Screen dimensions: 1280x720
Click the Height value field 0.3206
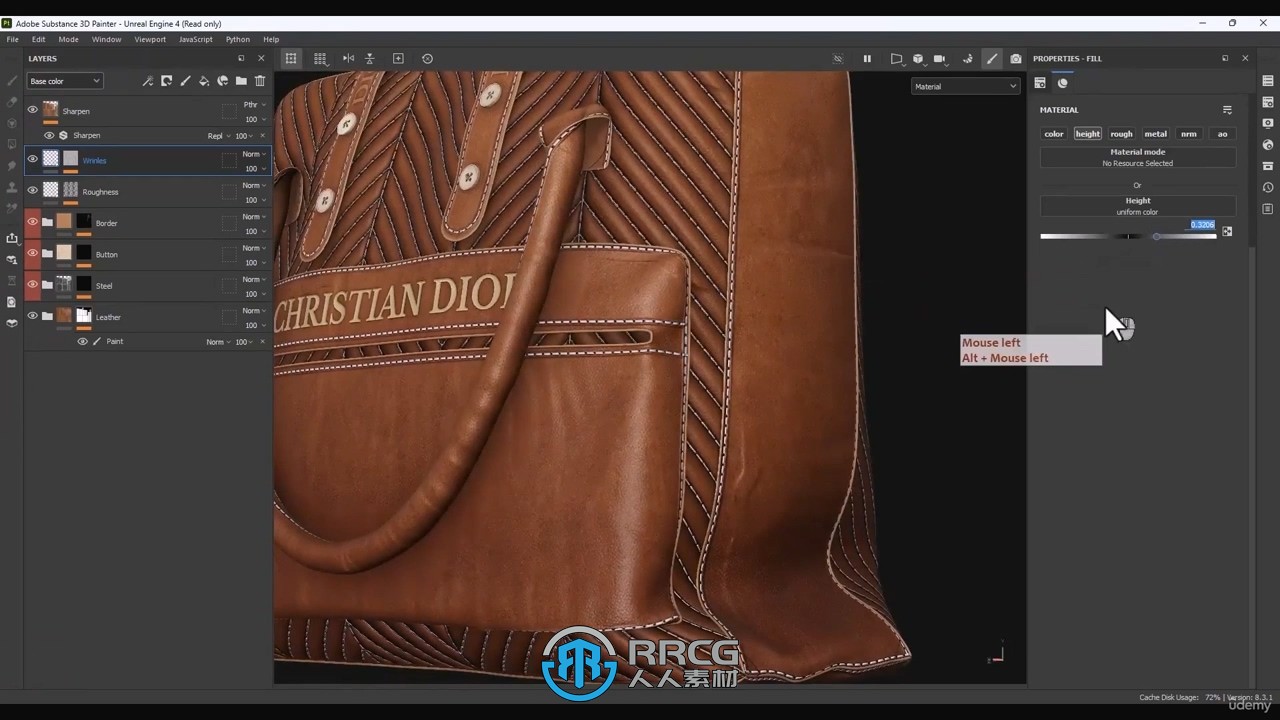click(1202, 225)
